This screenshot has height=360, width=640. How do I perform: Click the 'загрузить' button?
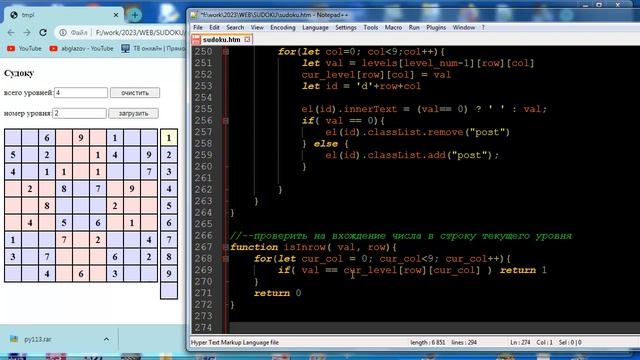(x=133, y=113)
